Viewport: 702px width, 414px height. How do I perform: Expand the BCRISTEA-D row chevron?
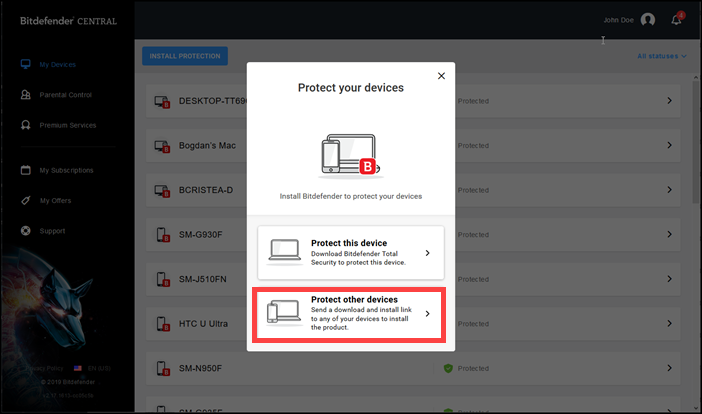(669, 190)
